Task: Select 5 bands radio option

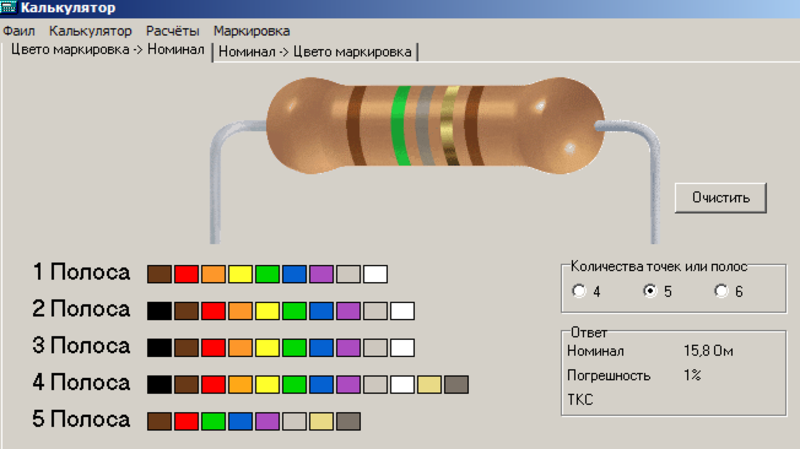Action: [650, 291]
